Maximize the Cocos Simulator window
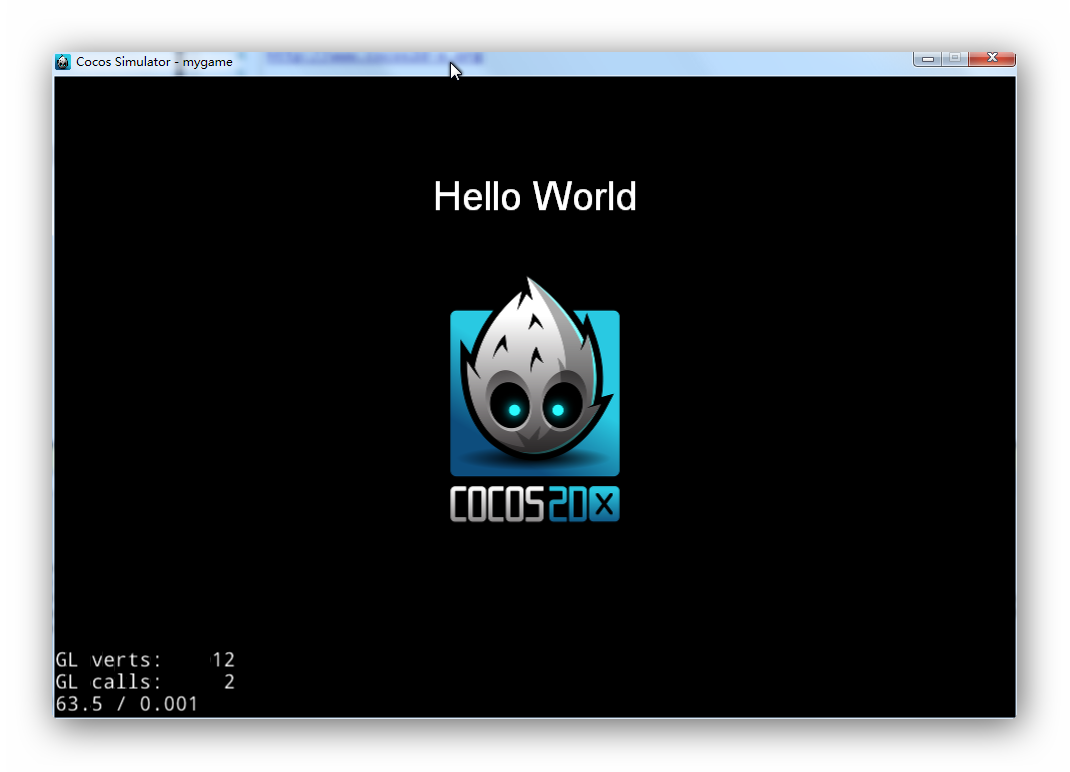This screenshot has height=772, width=1070. [955, 59]
